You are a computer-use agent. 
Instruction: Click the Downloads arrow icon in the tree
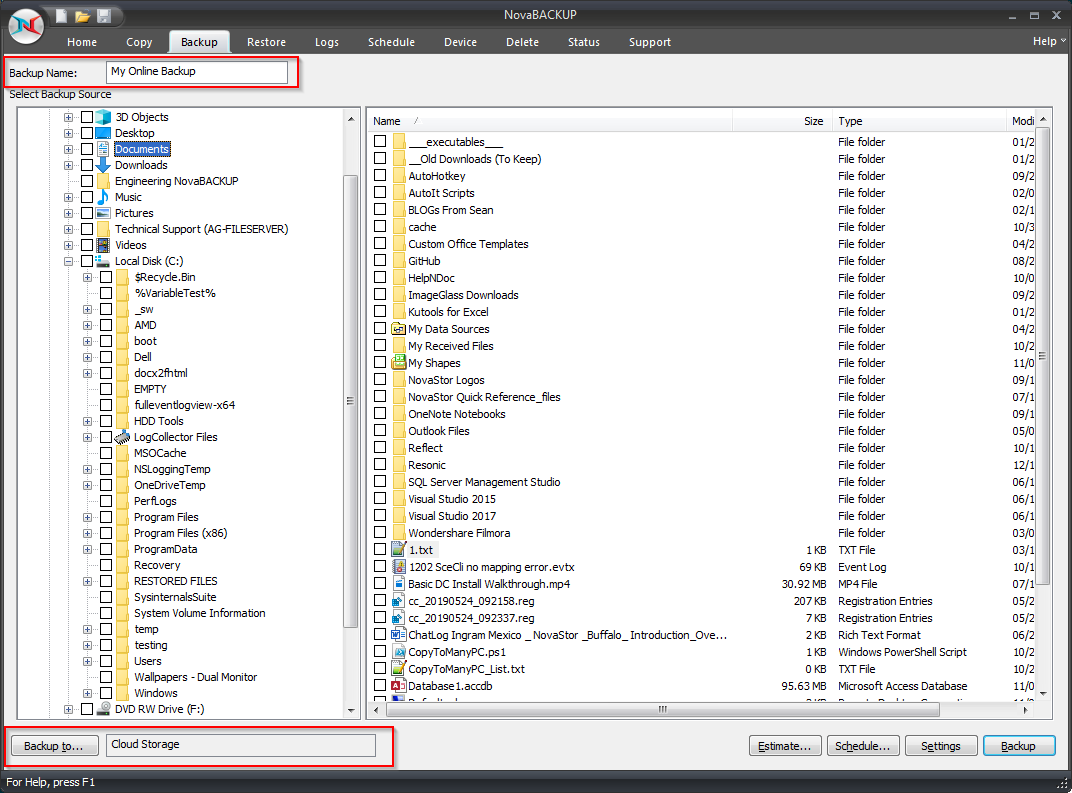[x=103, y=165]
